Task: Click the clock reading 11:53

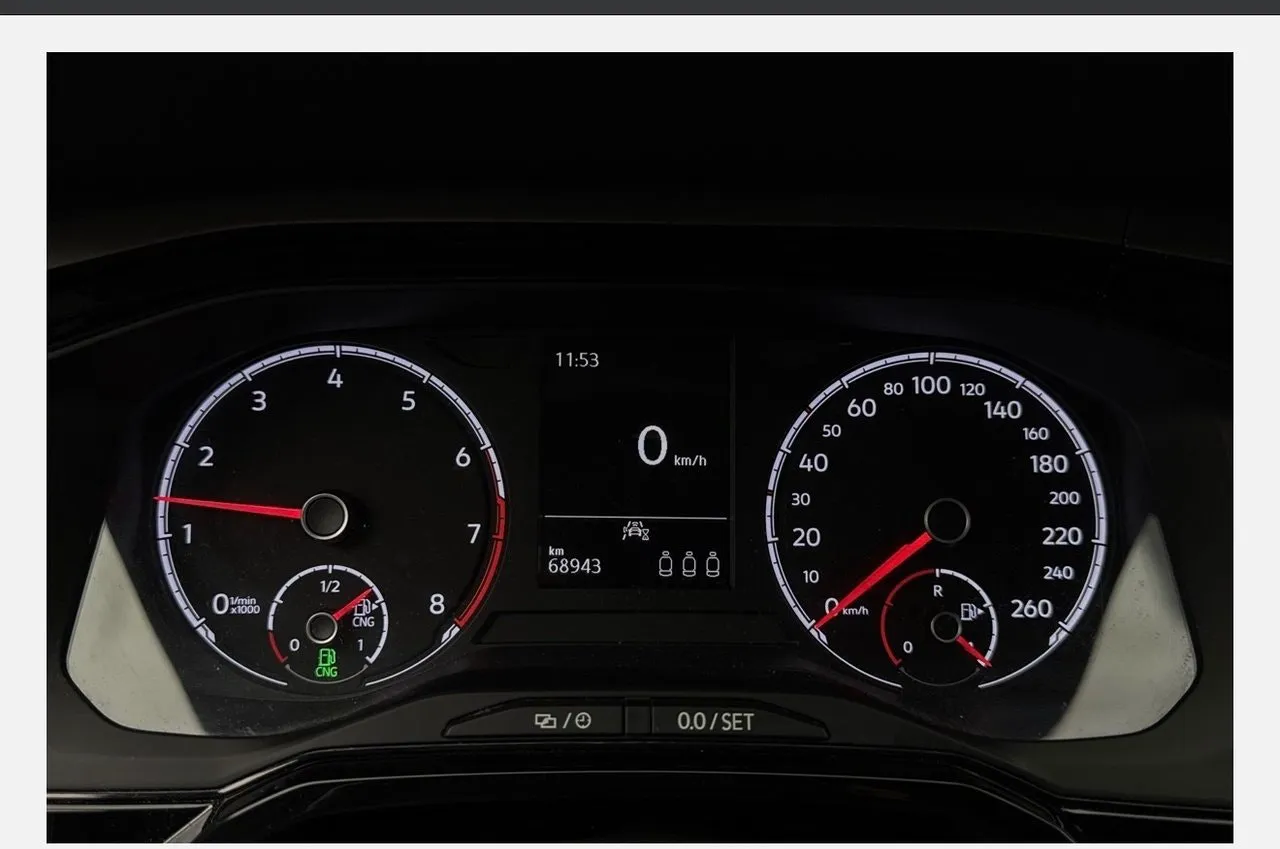Action: coord(577,359)
